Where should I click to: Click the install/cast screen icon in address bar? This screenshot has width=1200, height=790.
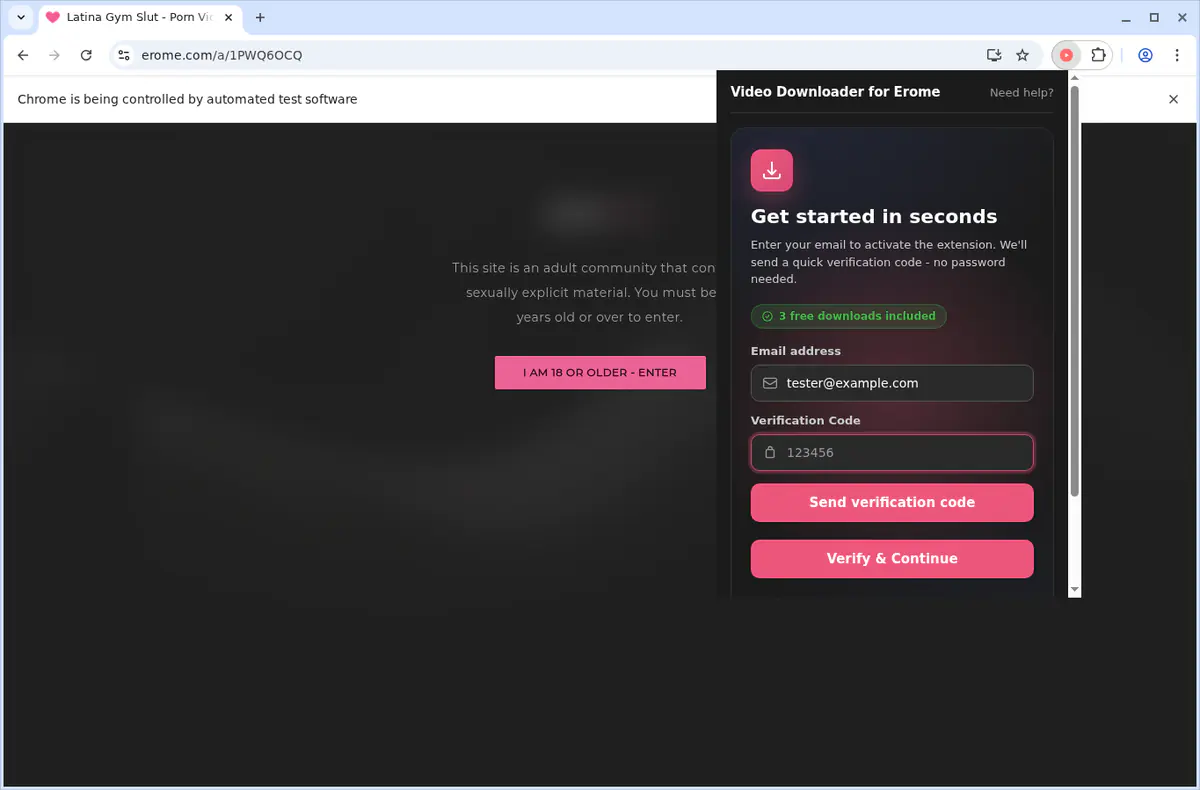994,55
